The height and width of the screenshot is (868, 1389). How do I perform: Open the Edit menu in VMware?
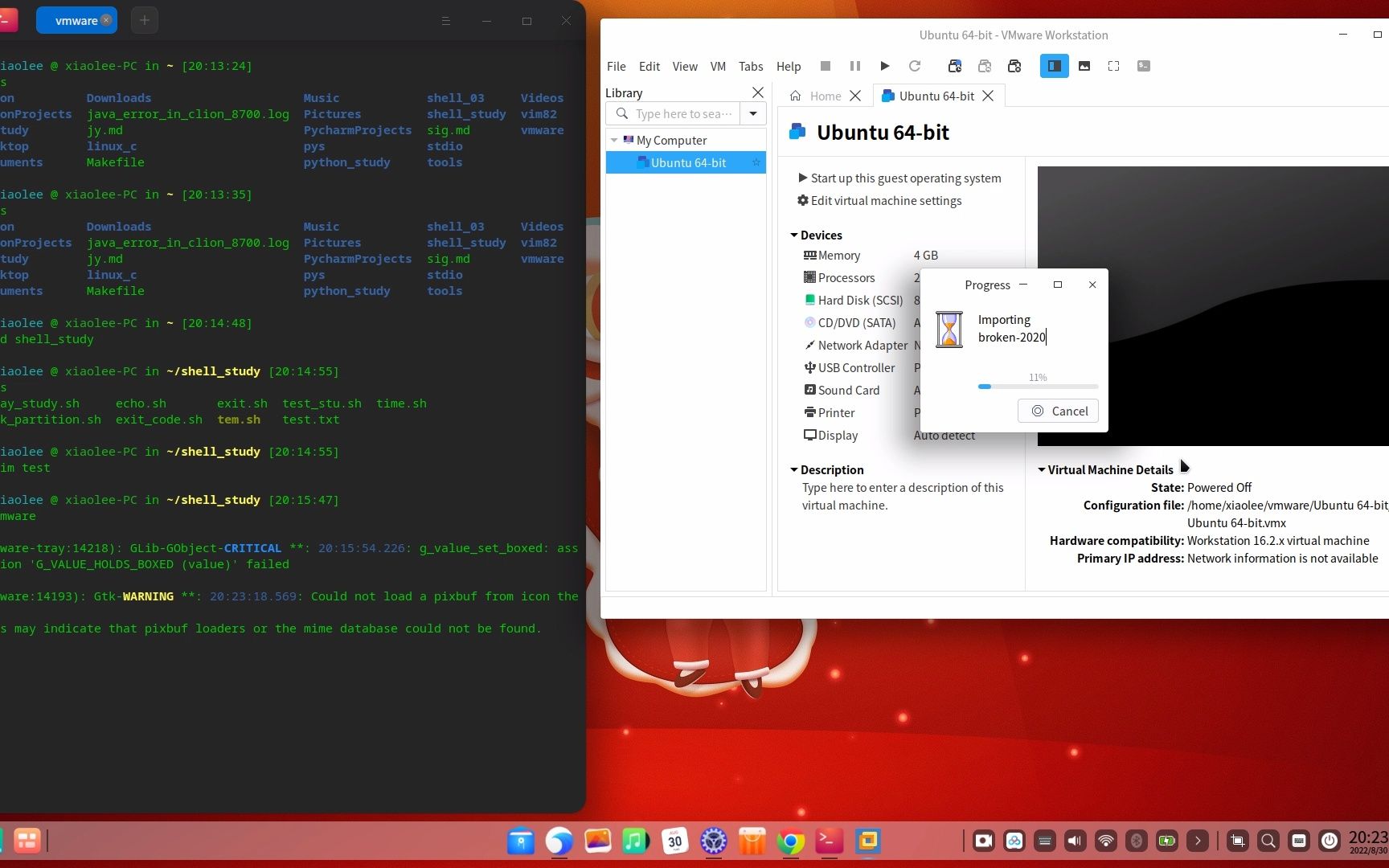(649, 66)
